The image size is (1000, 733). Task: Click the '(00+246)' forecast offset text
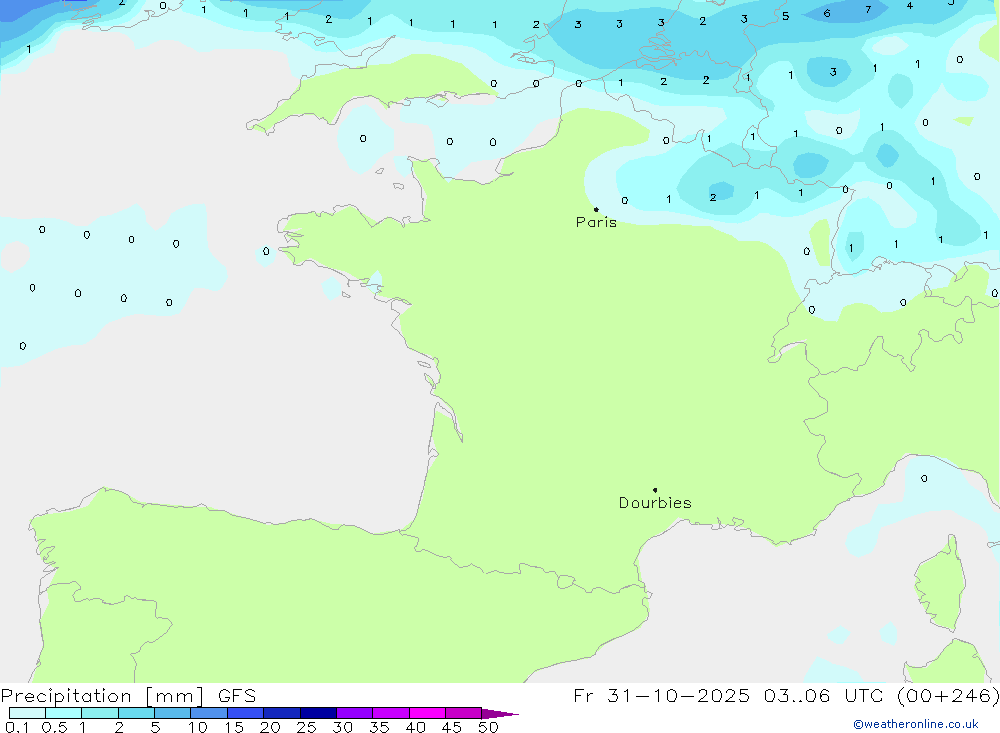tap(948, 695)
